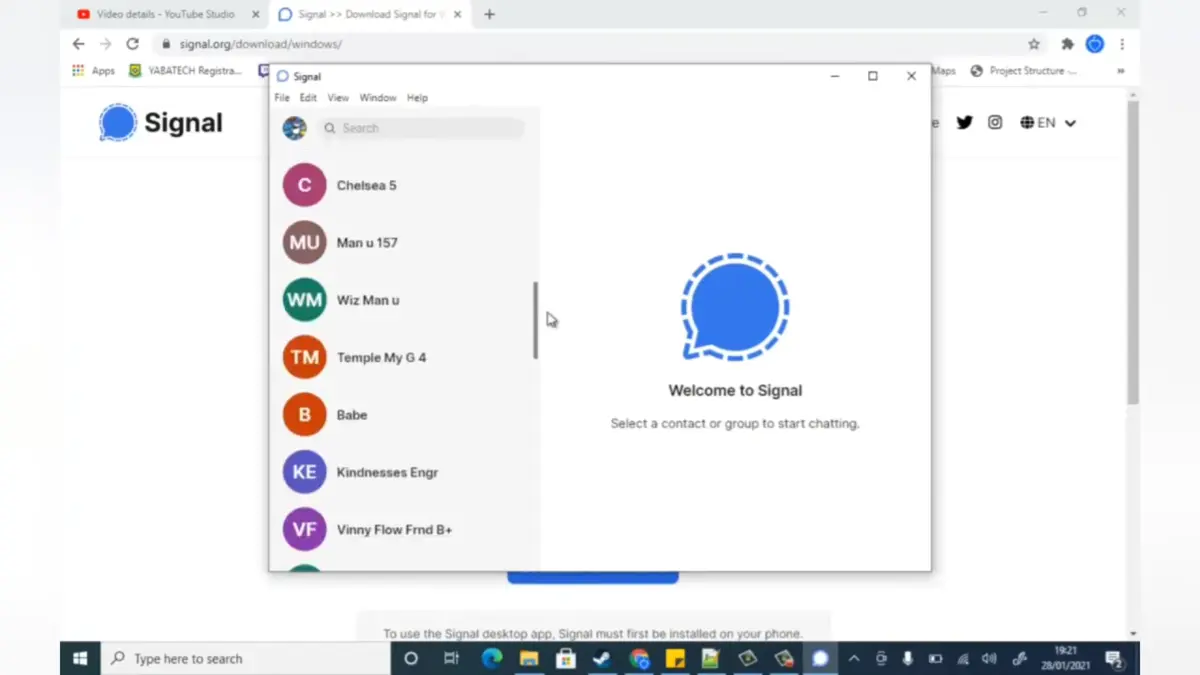1200x675 pixels.
Task: Close the YouTube Studio tab
Action: pyautogui.click(x=254, y=15)
